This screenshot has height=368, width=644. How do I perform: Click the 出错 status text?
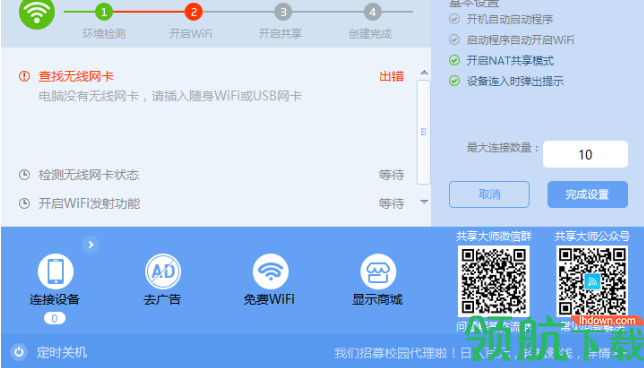tap(391, 76)
